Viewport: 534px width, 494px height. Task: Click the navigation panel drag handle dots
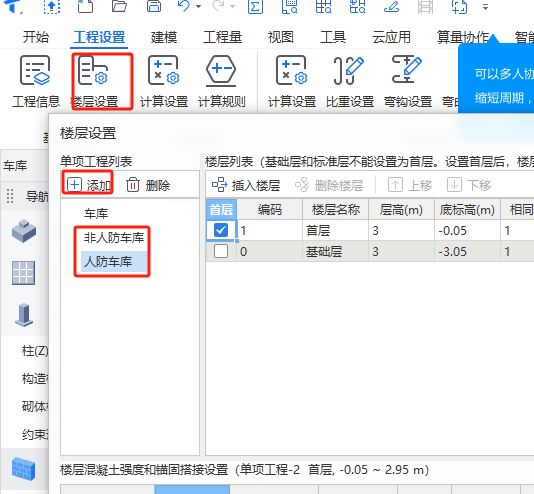pyautogui.click(x=10, y=196)
